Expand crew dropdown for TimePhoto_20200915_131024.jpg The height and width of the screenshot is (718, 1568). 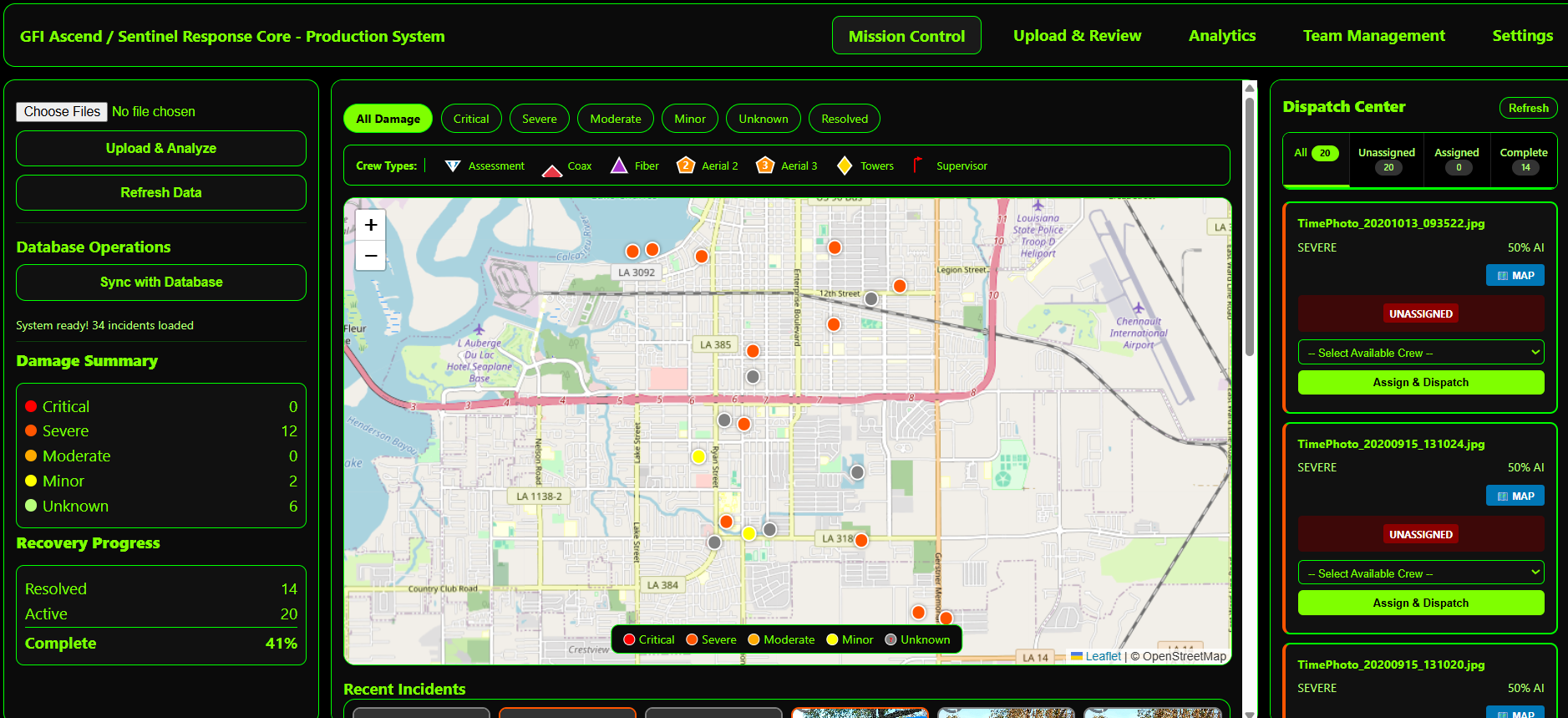[1420, 573]
